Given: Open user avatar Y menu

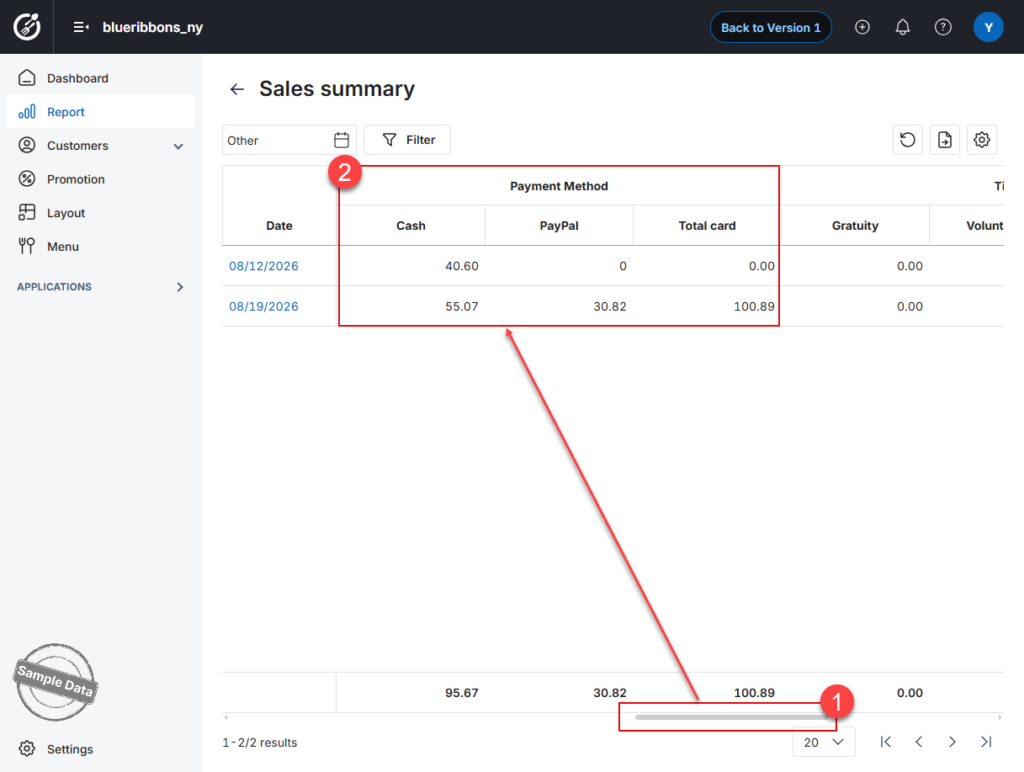Looking at the screenshot, I should click(988, 27).
